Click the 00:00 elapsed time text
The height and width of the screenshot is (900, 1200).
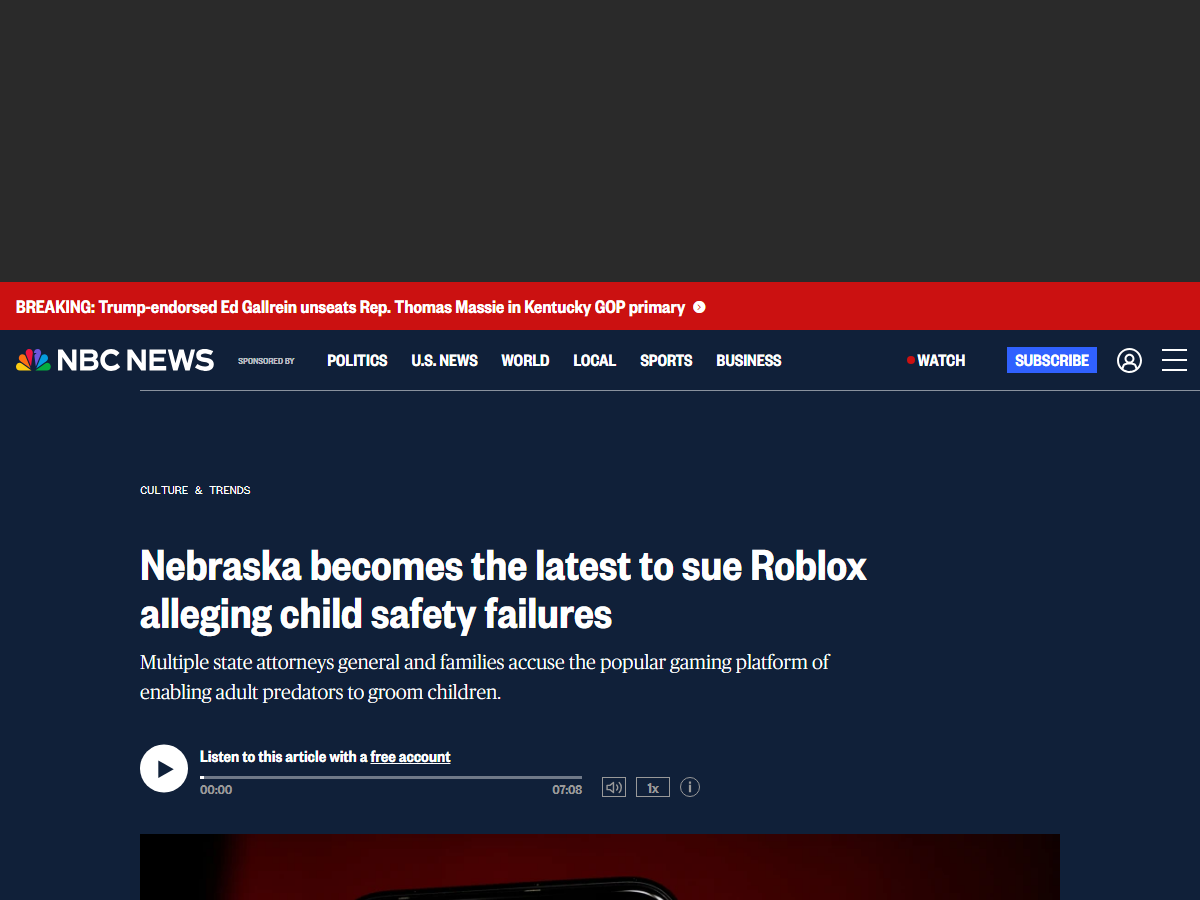pos(216,790)
